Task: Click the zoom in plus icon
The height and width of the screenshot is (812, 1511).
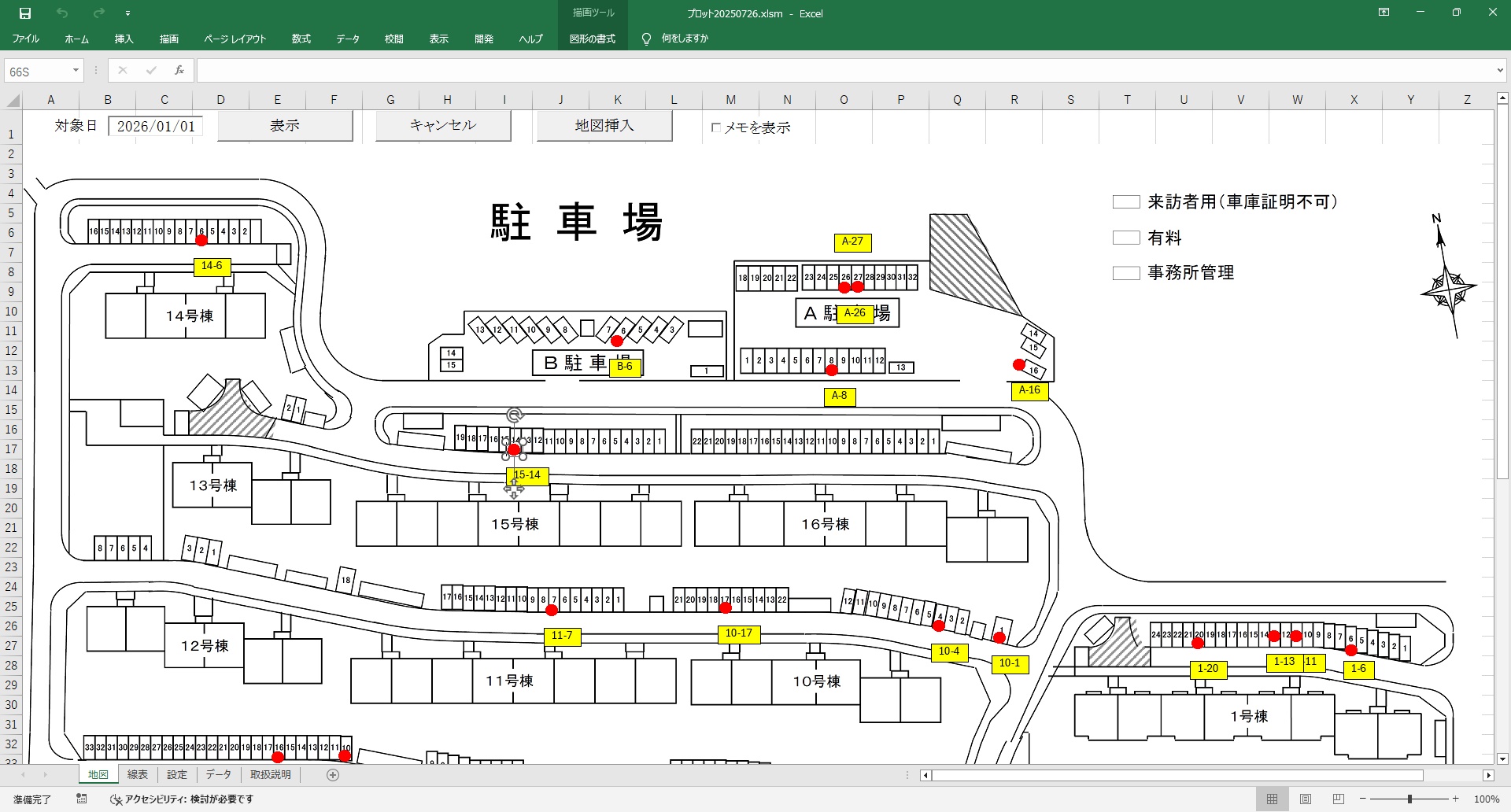Action: pyautogui.click(x=1456, y=799)
